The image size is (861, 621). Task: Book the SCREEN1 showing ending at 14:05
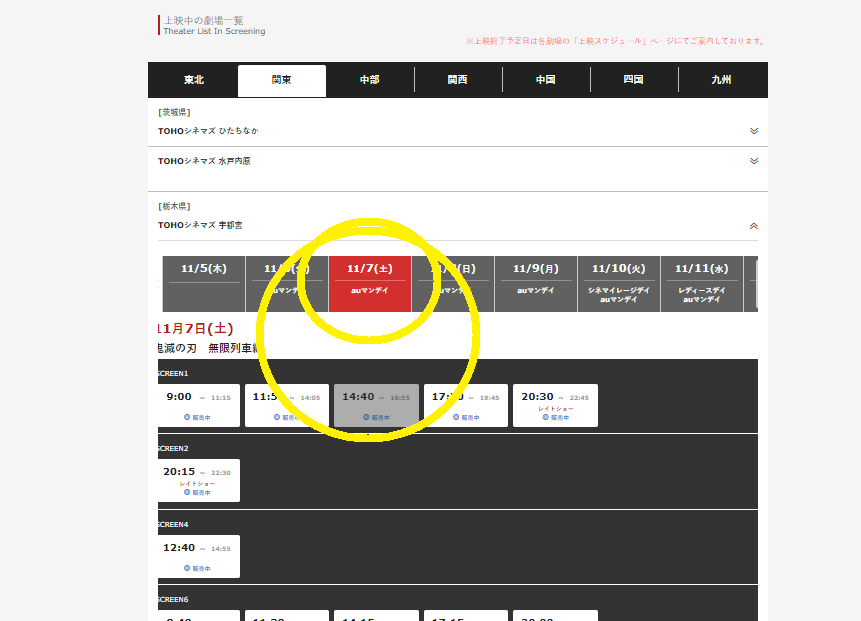(x=287, y=405)
